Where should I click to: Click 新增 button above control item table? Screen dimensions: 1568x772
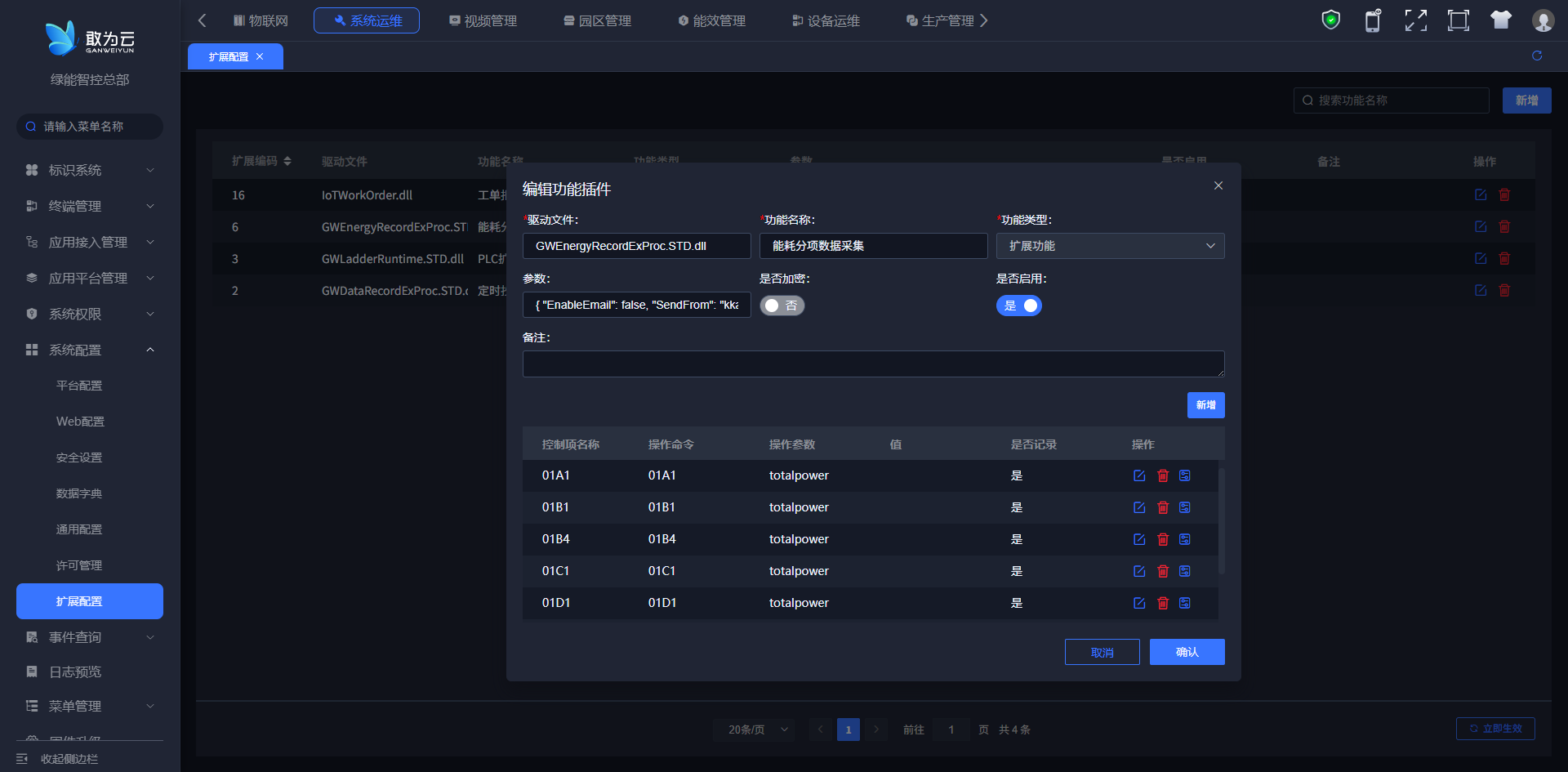pyautogui.click(x=1205, y=405)
